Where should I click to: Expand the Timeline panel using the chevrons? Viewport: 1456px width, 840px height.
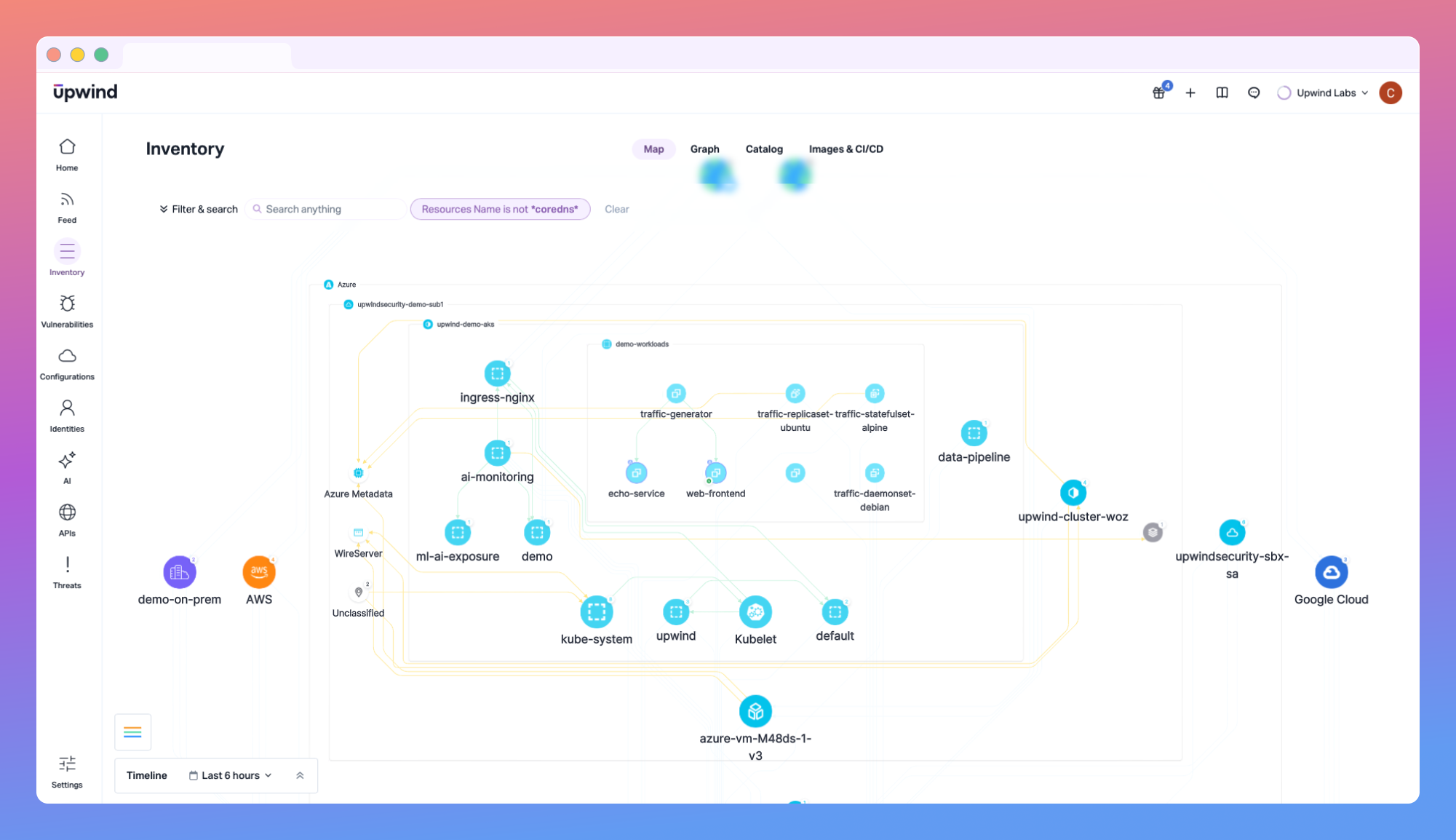tap(299, 775)
